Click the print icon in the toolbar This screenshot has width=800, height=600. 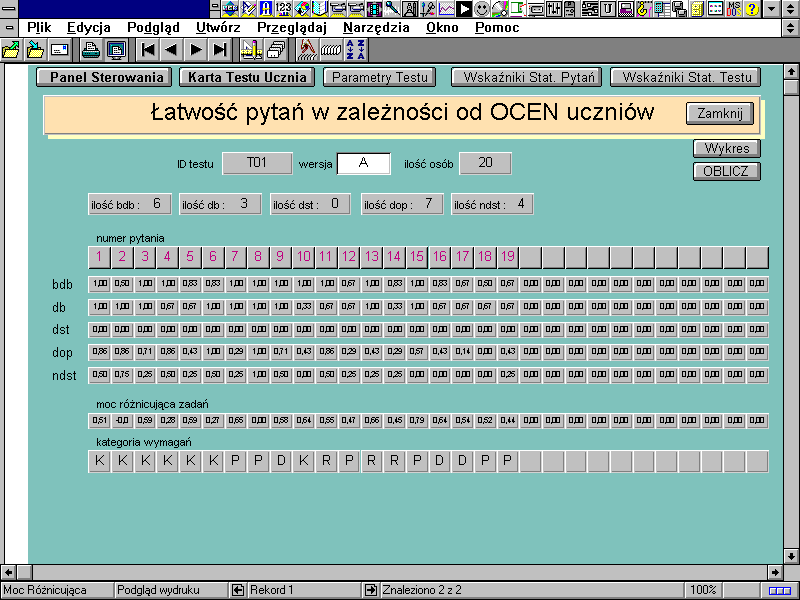[x=91, y=49]
